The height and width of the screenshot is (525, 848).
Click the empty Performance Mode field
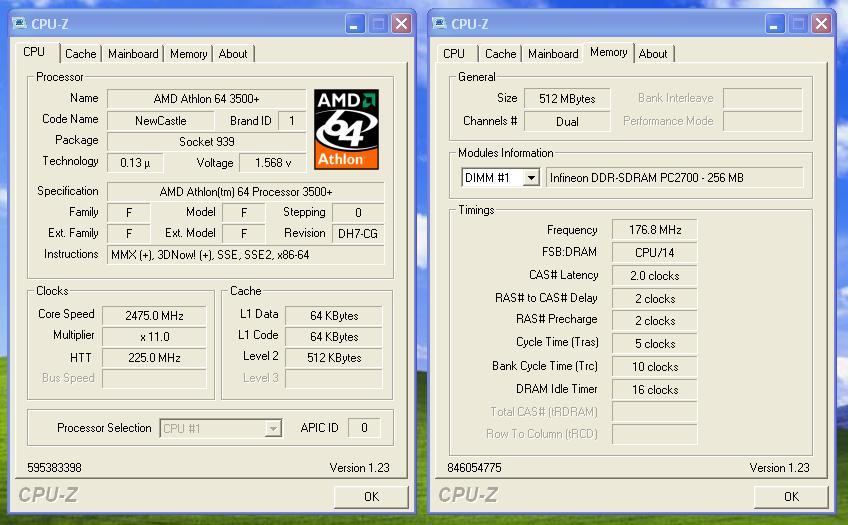click(x=763, y=121)
